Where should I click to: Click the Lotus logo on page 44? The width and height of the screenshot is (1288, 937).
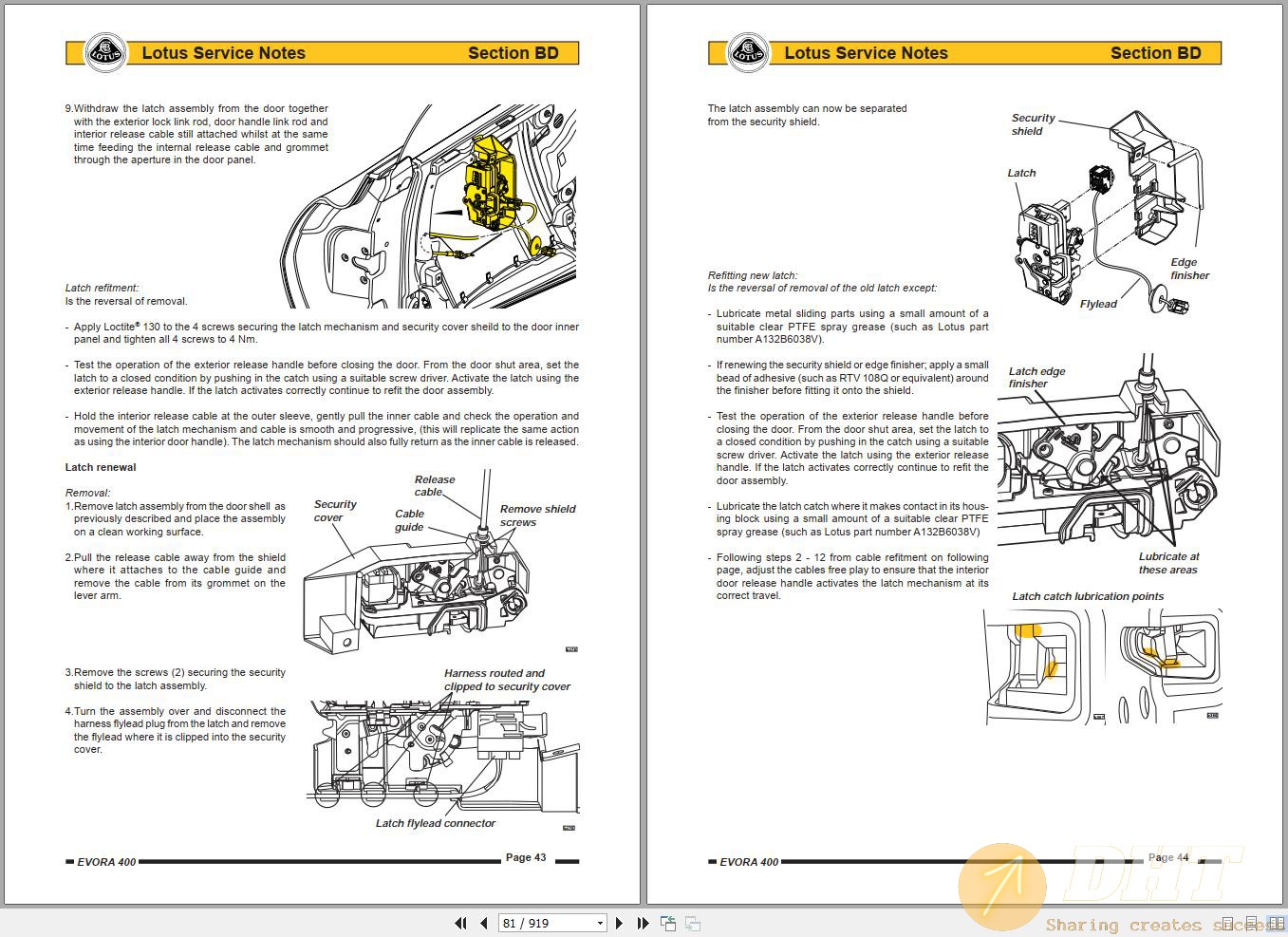(x=748, y=53)
